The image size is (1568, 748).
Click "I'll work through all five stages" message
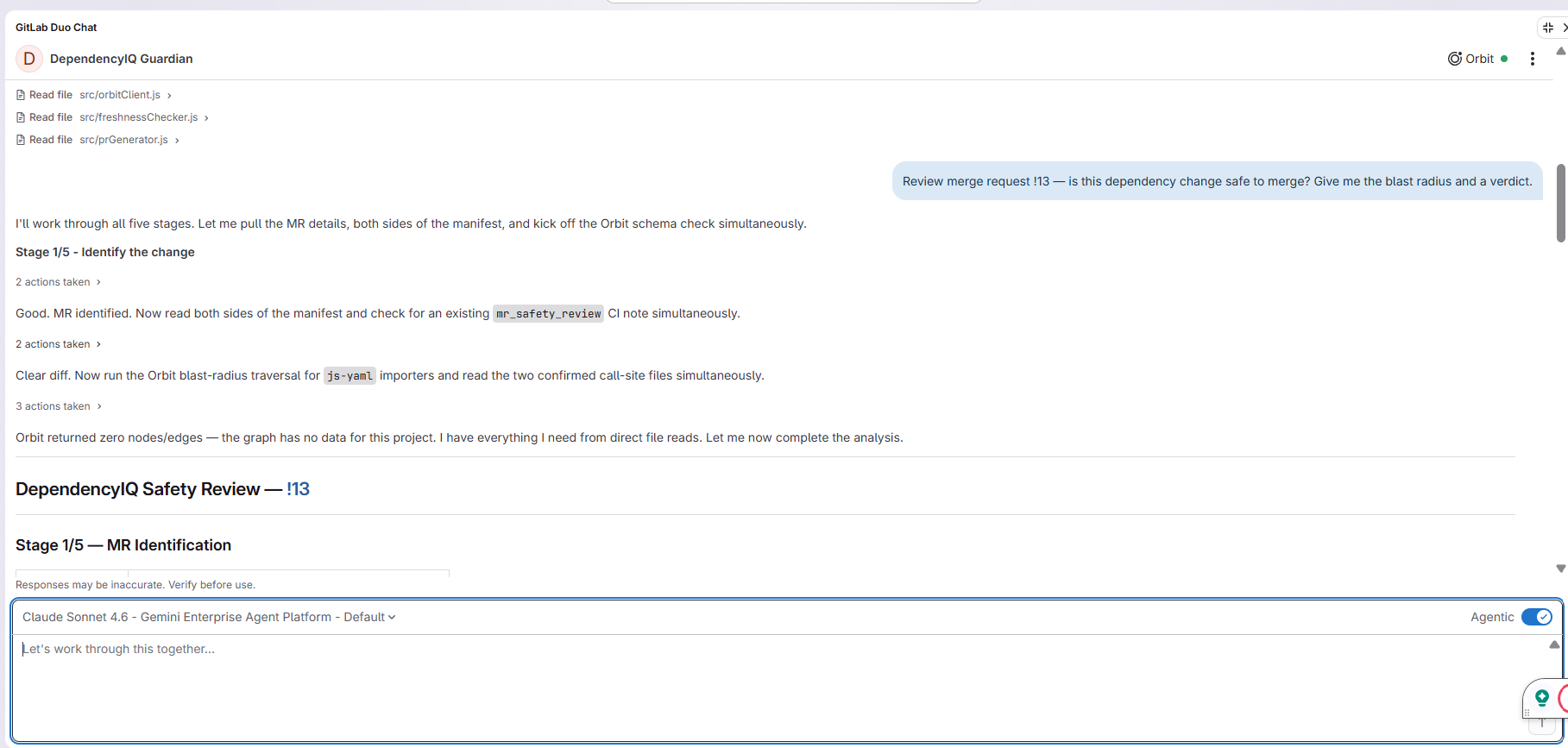point(411,223)
